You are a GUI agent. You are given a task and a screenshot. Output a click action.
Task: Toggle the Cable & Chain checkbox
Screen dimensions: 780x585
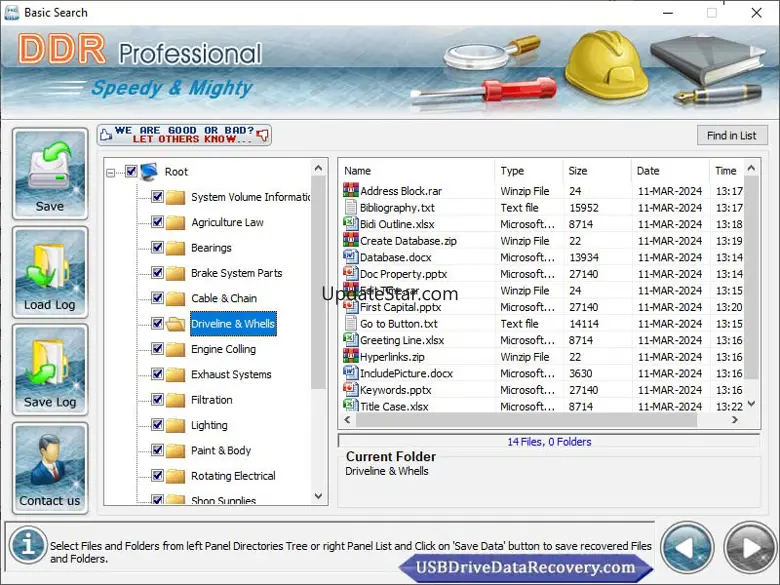(157, 298)
